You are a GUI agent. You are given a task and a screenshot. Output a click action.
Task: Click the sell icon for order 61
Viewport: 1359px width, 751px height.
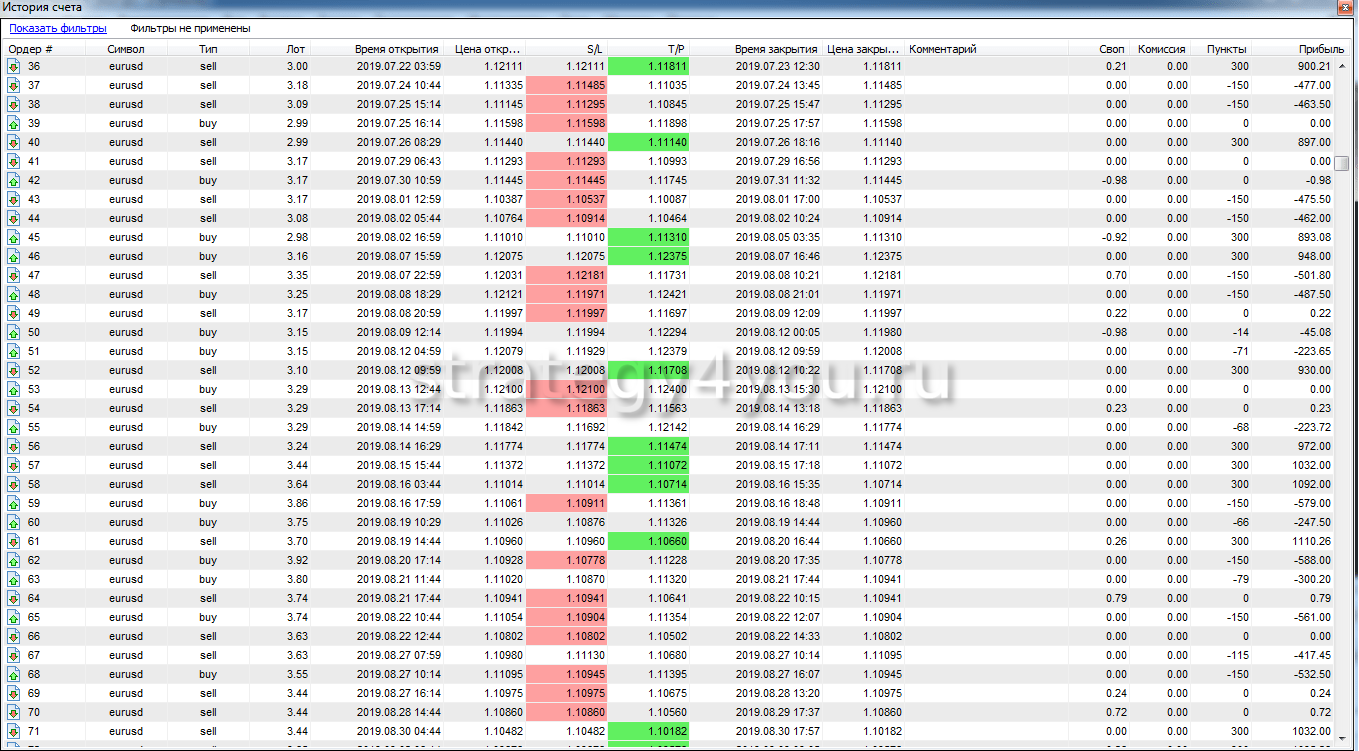tap(14, 541)
